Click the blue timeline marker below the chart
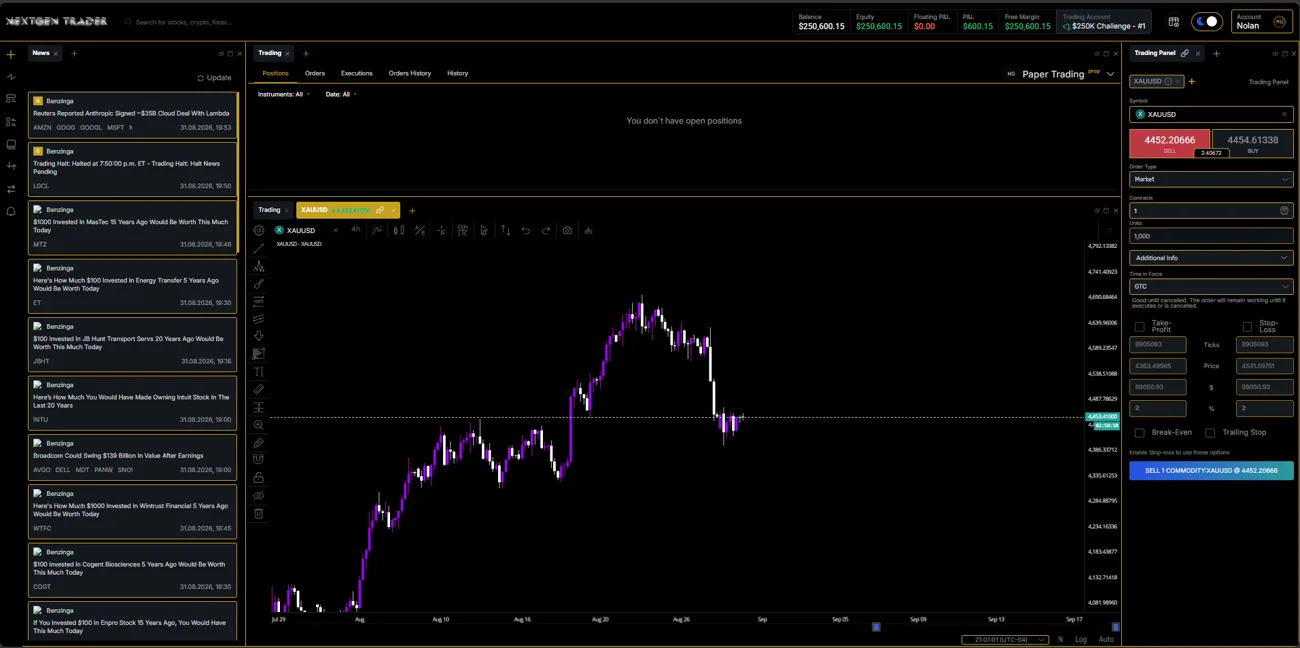This screenshot has width=1300, height=648. tap(876, 627)
